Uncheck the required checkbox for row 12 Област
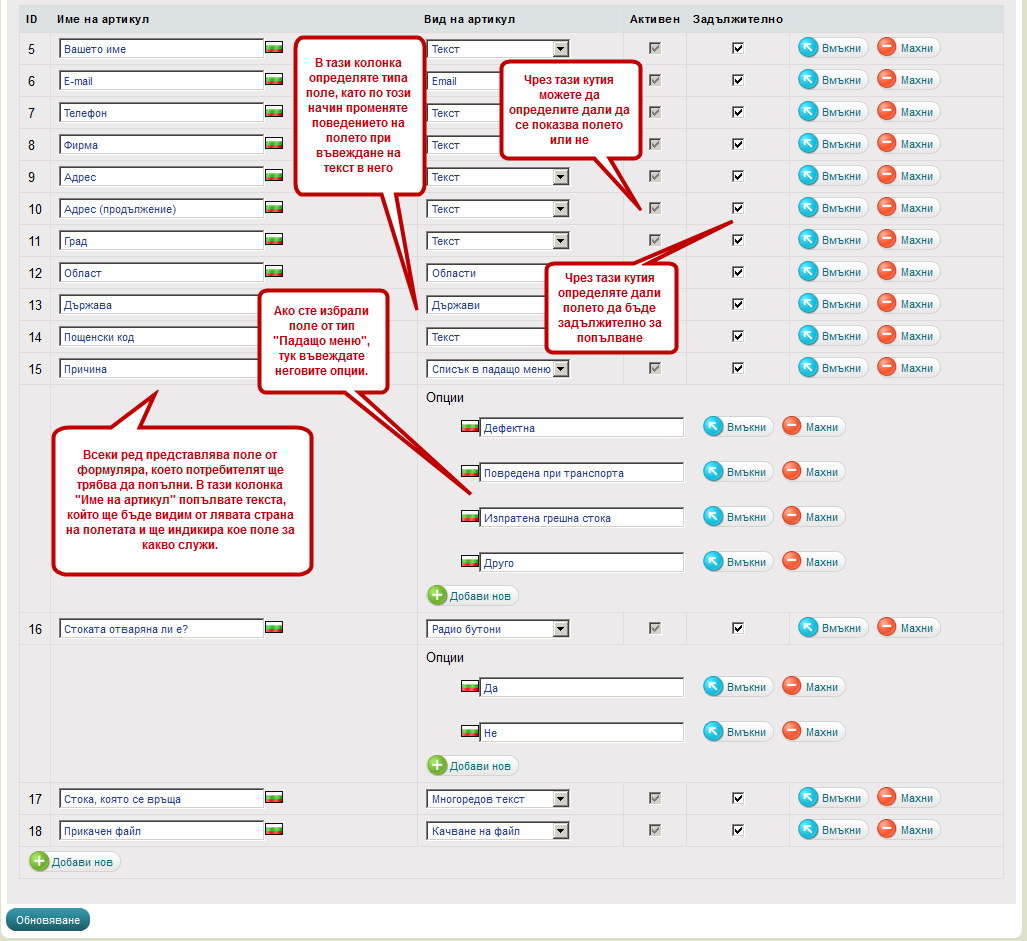The height and width of the screenshot is (941, 1027). coord(738,272)
